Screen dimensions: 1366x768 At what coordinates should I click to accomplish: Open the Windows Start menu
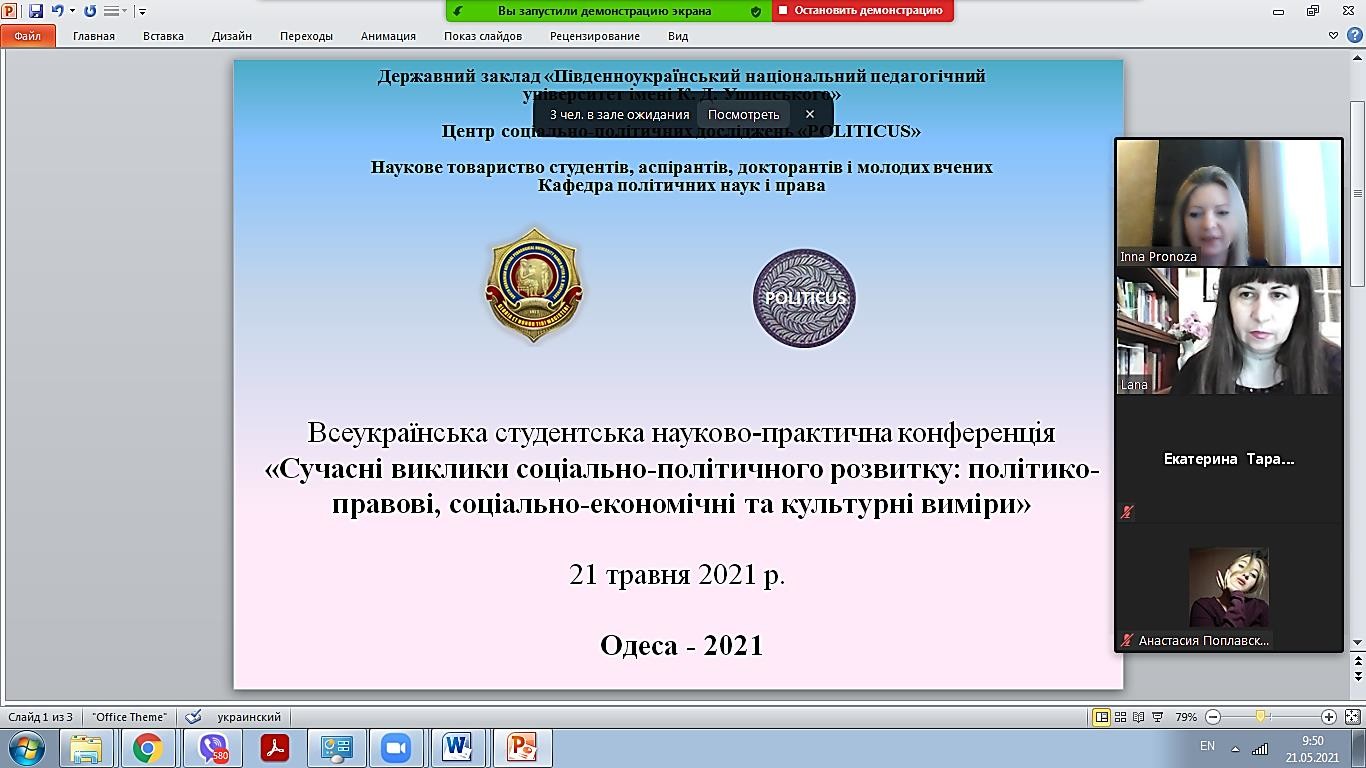[x=25, y=748]
